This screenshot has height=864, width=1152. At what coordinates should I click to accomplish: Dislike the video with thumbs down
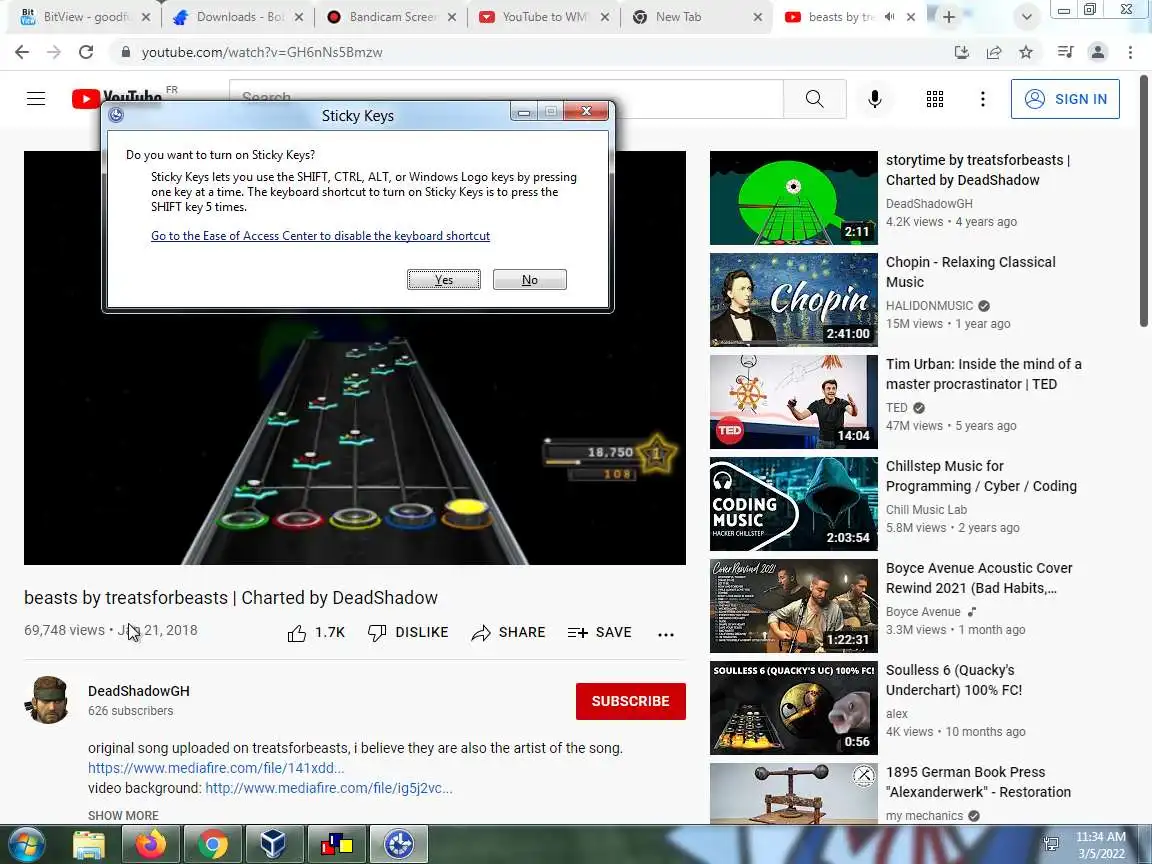pos(377,633)
